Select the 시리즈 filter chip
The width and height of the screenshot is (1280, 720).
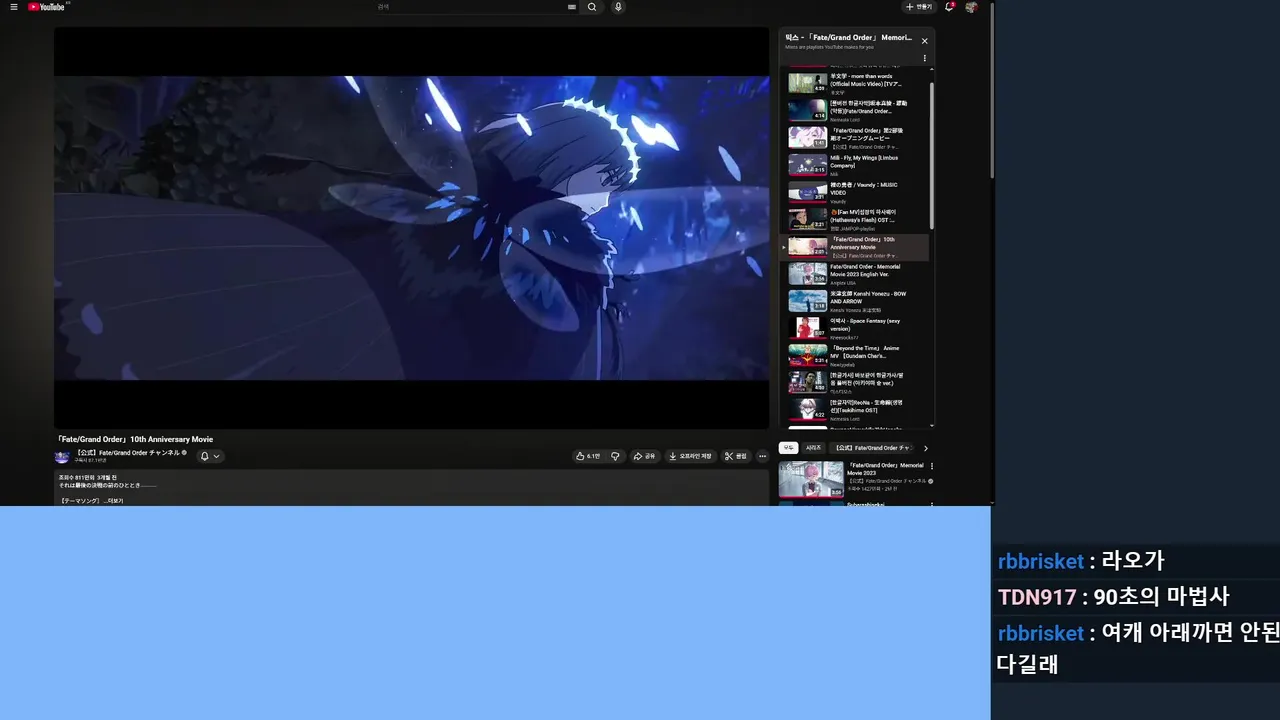pyautogui.click(x=813, y=448)
